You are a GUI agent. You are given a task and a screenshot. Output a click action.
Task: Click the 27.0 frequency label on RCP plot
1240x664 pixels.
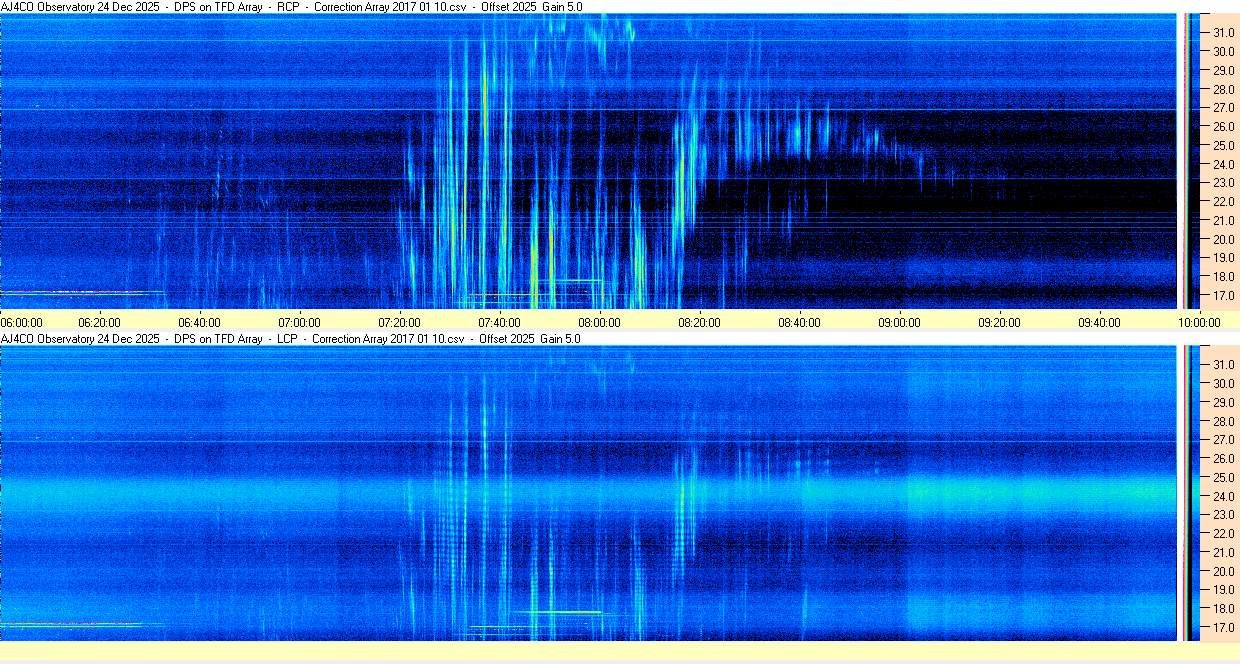1224,108
